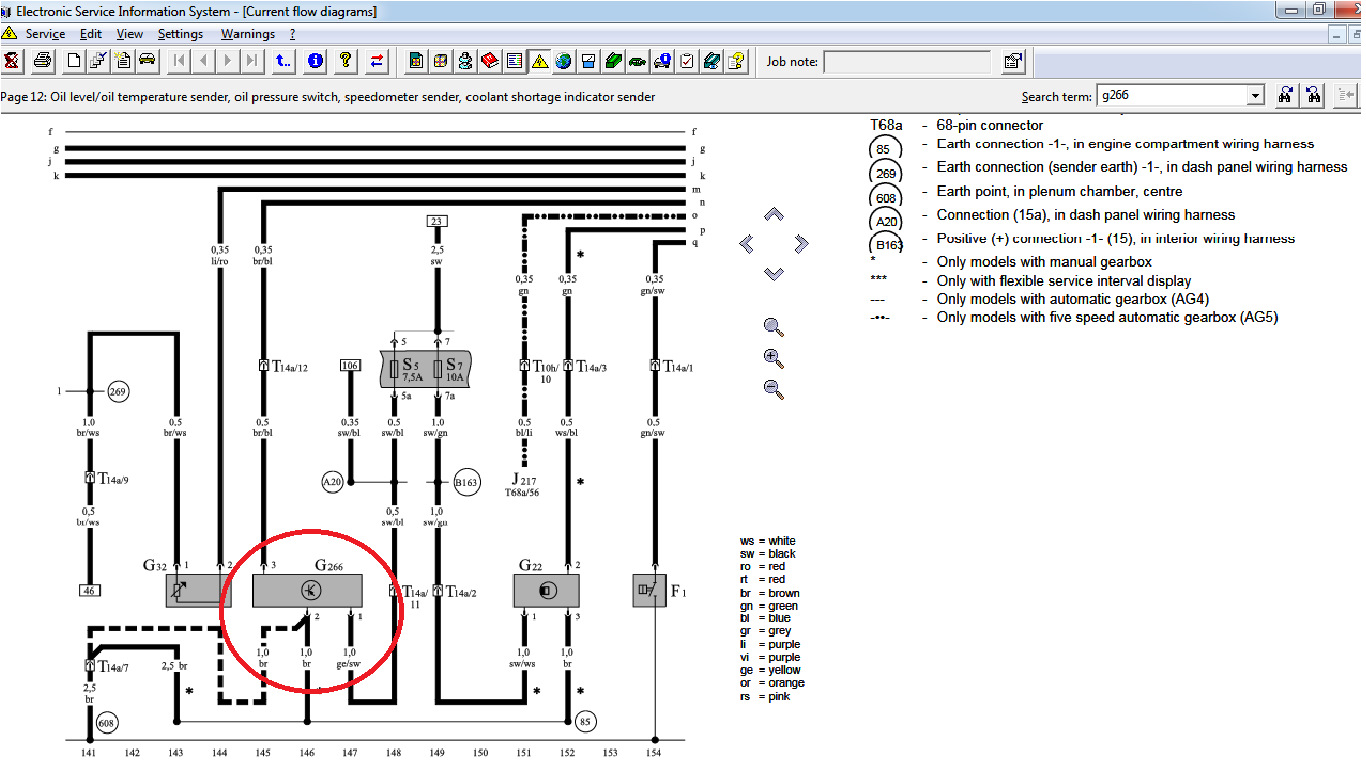Image resolution: width=1366 pixels, height=768 pixels.
Task: Click search backward binoculars icon
Action: click(x=1314, y=96)
